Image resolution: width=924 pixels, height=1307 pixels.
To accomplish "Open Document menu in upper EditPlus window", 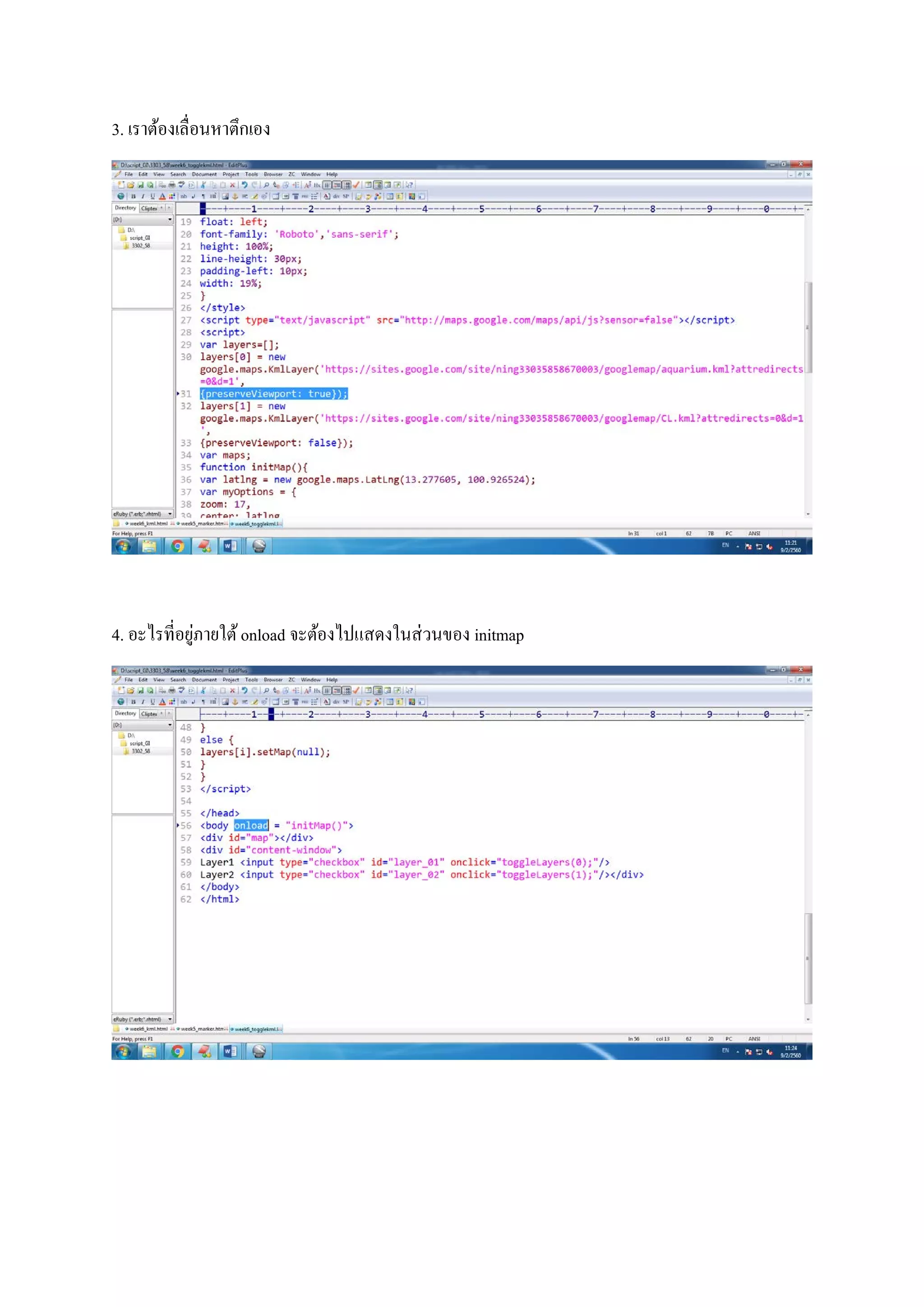I will 204,174.
